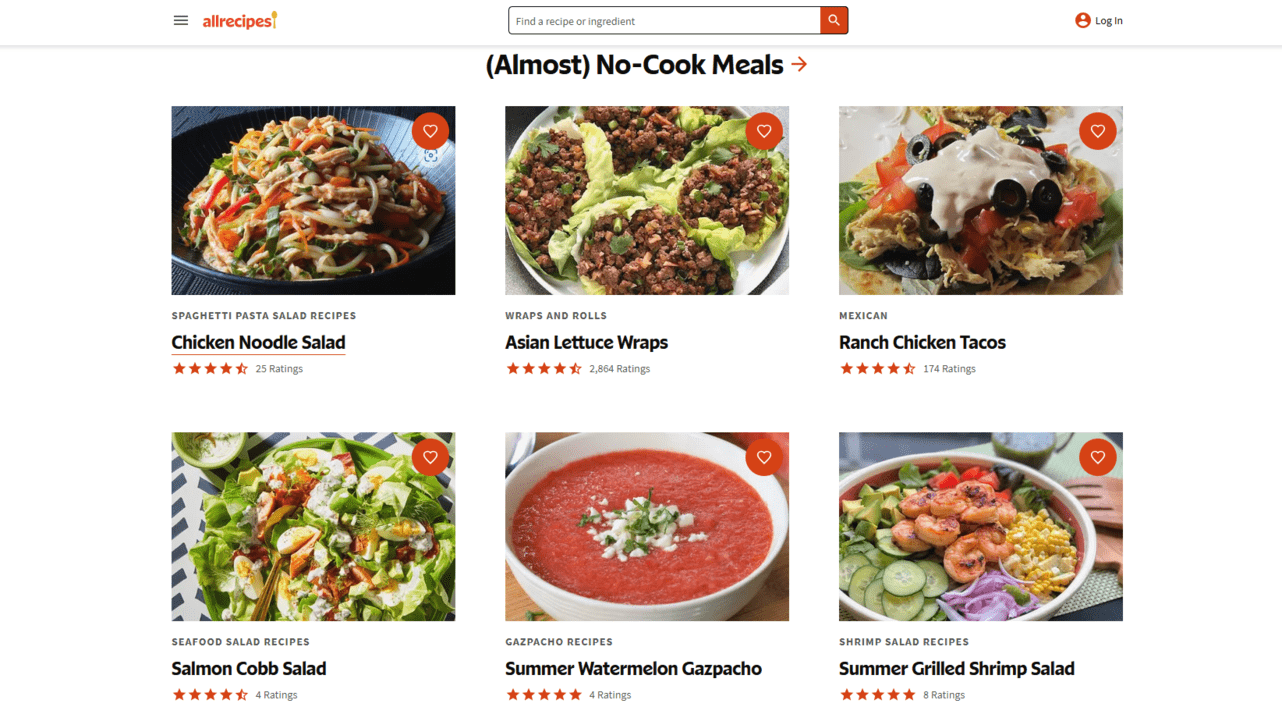
Task: Open the Summer Grilled Shrimp Salad title
Action: tap(956, 668)
